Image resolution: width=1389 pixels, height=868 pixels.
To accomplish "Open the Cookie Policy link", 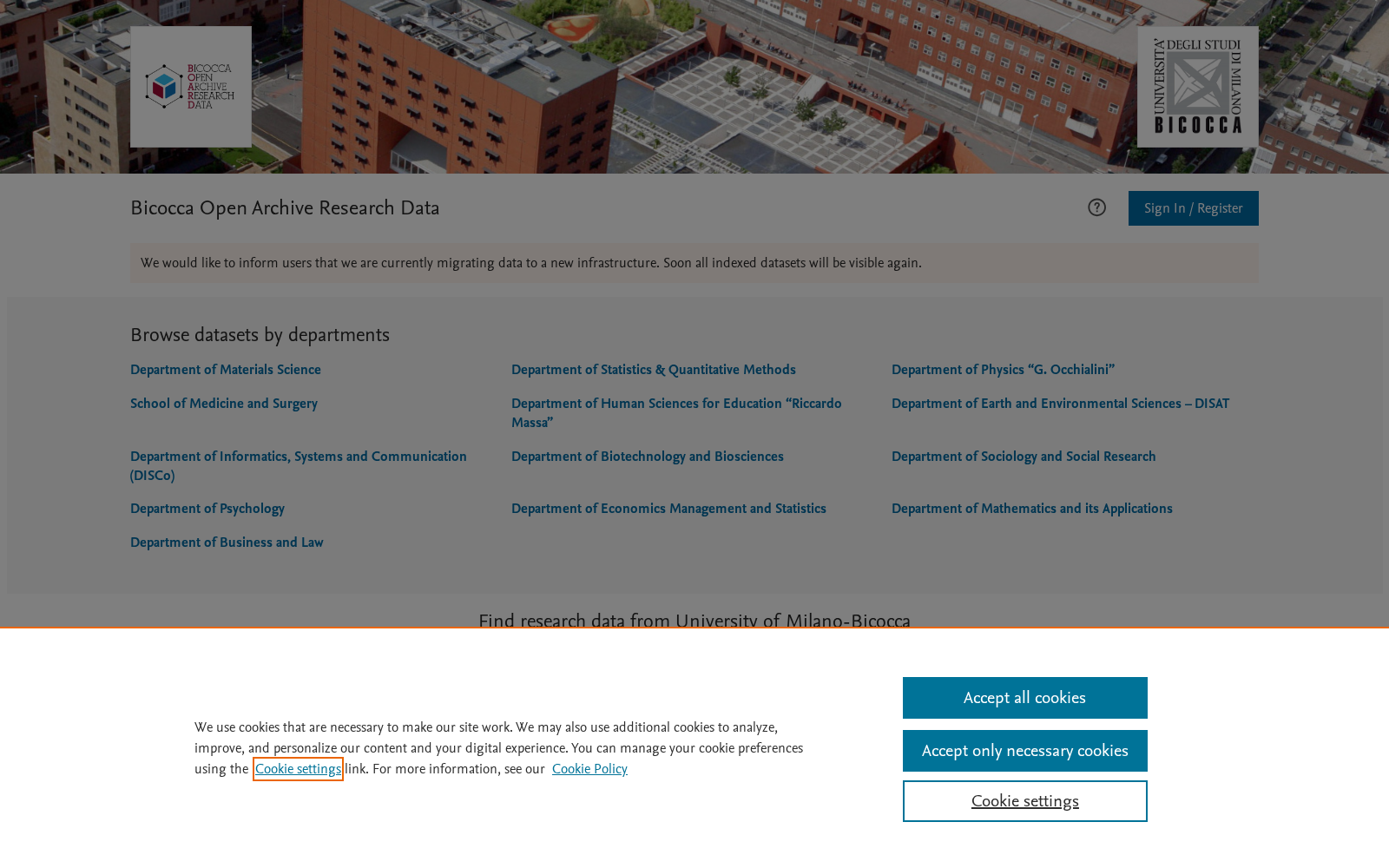I will (x=589, y=769).
